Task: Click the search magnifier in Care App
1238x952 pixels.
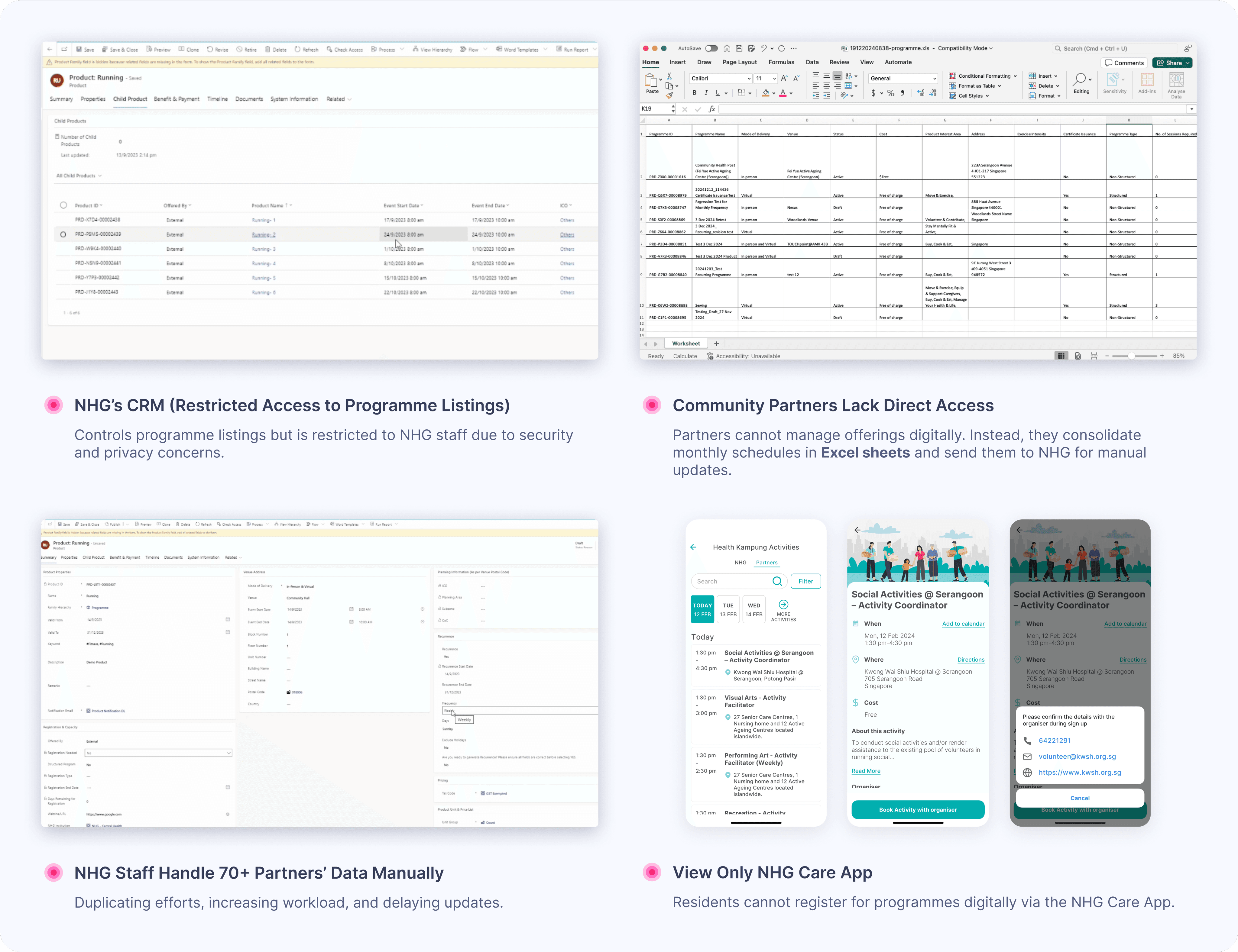Action: click(777, 581)
